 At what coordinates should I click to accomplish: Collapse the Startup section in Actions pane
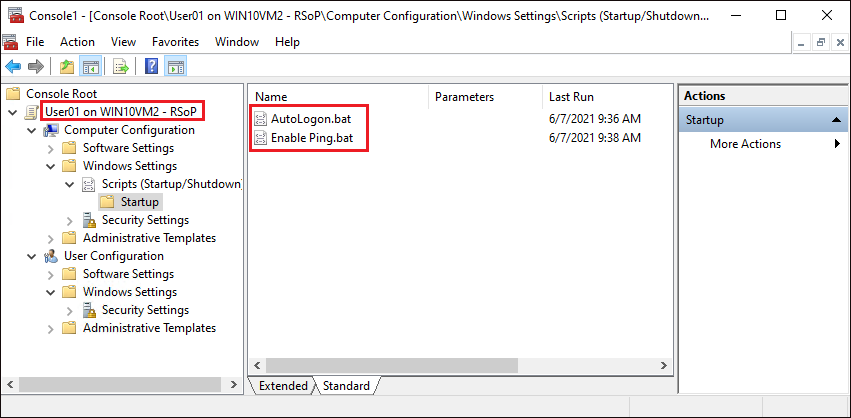[x=838, y=120]
